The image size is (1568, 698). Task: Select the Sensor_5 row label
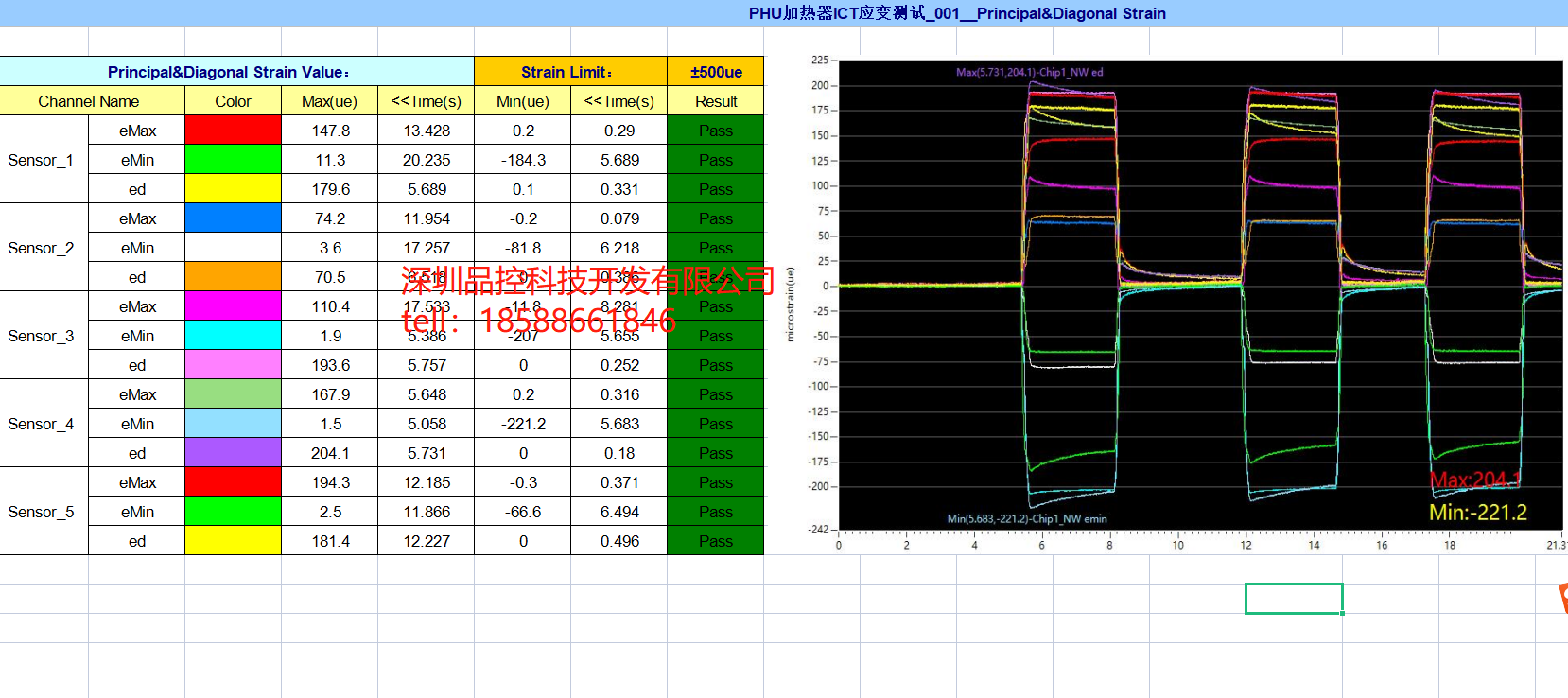44,512
